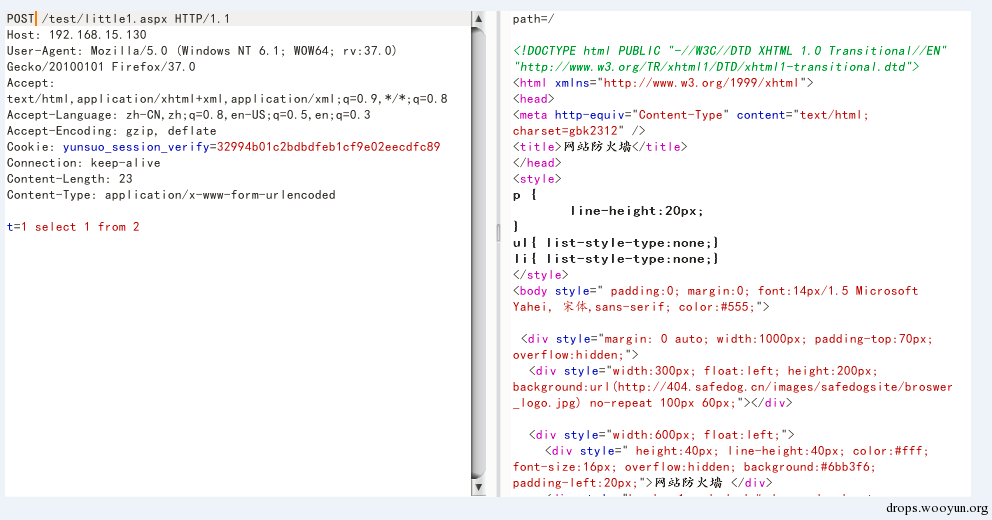
Task: Click the POST request line text
Action: coord(118,19)
